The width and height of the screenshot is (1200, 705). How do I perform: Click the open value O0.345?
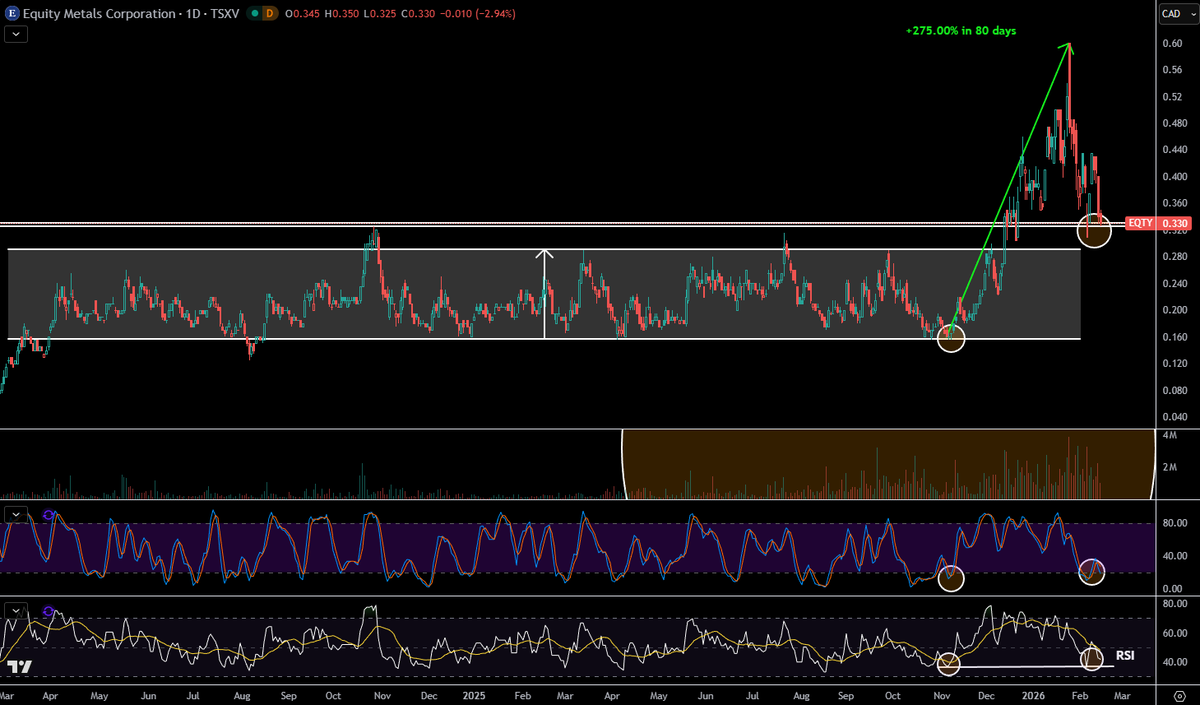pyautogui.click(x=303, y=13)
